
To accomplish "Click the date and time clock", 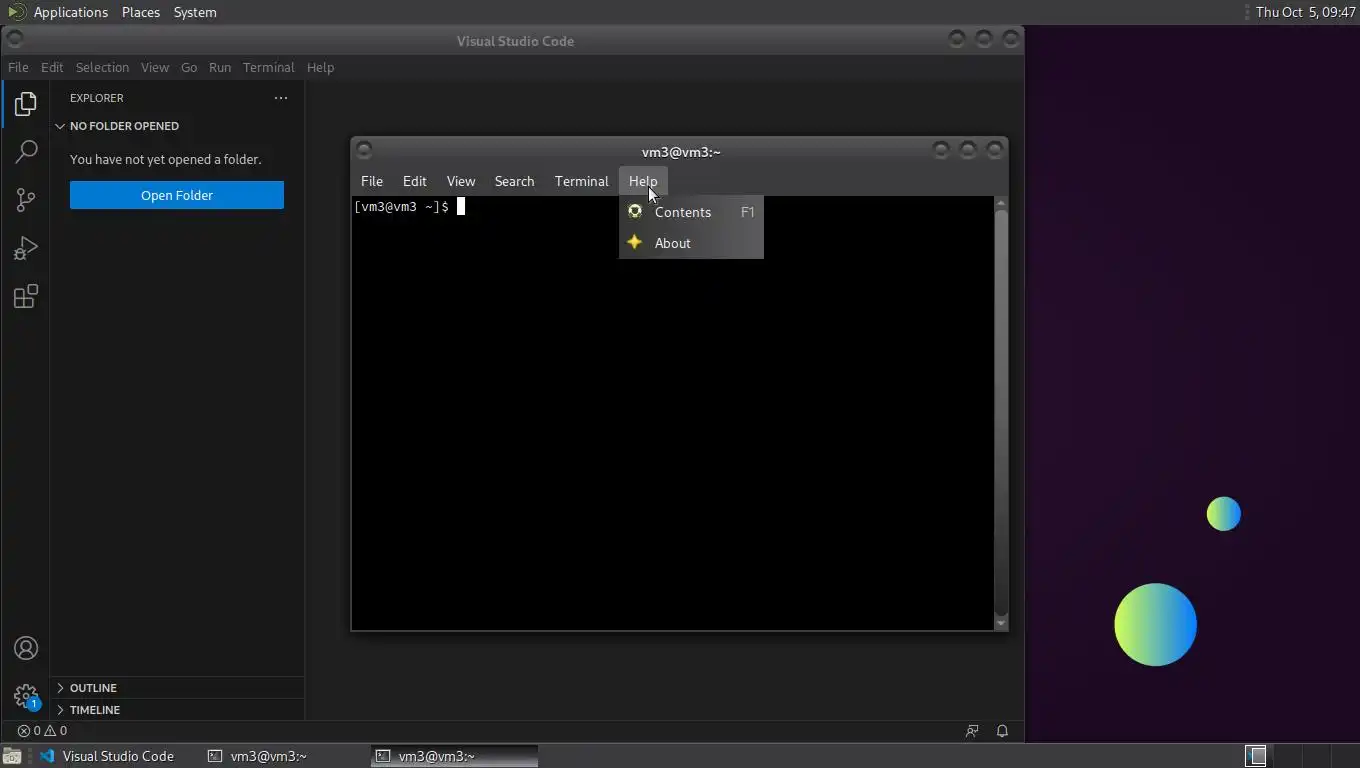I will (x=1305, y=12).
